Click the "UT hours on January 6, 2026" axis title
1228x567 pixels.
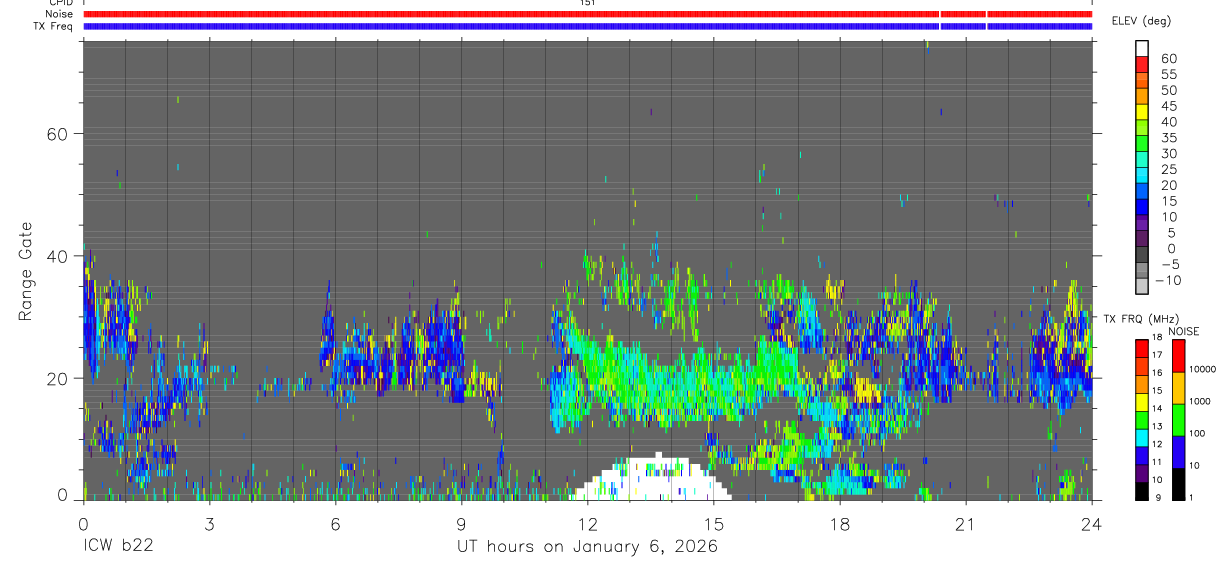(x=587, y=547)
